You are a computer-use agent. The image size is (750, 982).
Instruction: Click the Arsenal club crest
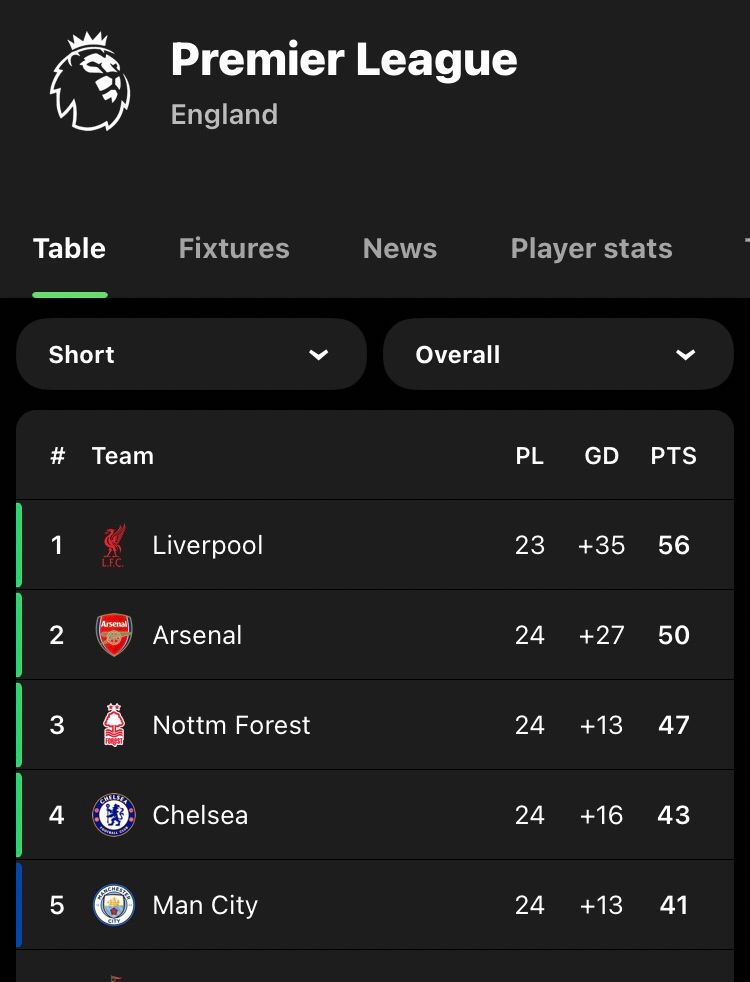pyautogui.click(x=113, y=635)
